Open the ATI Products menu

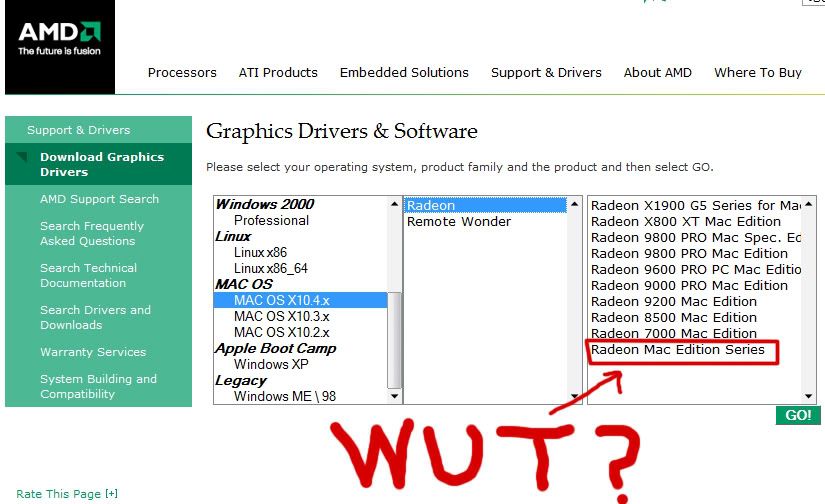[x=278, y=73]
